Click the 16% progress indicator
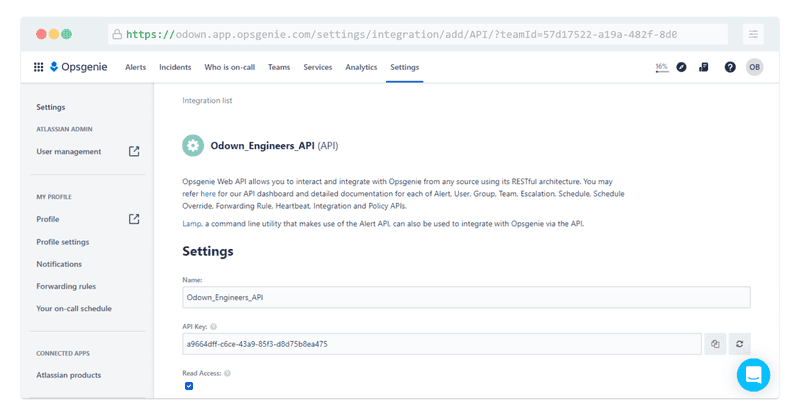 pos(661,67)
